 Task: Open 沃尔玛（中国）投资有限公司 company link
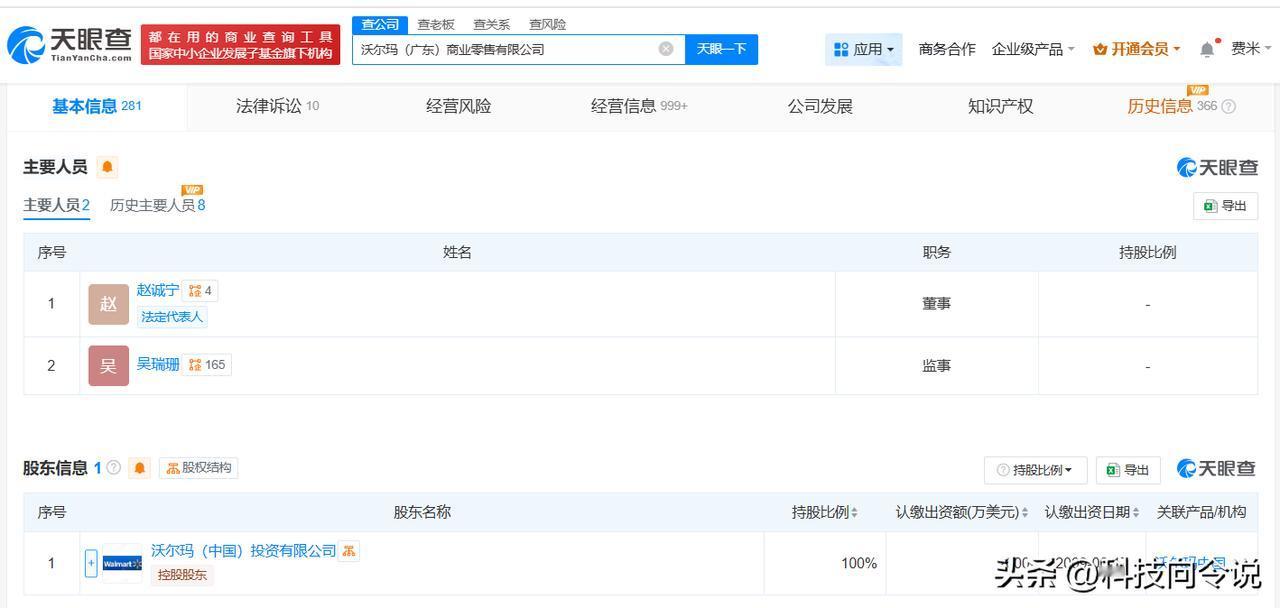[x=244, y=551]
